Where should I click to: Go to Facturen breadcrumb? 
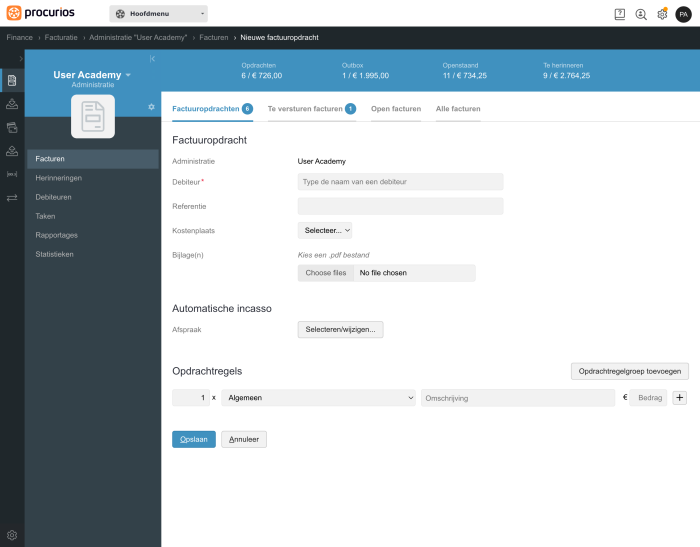214,38
